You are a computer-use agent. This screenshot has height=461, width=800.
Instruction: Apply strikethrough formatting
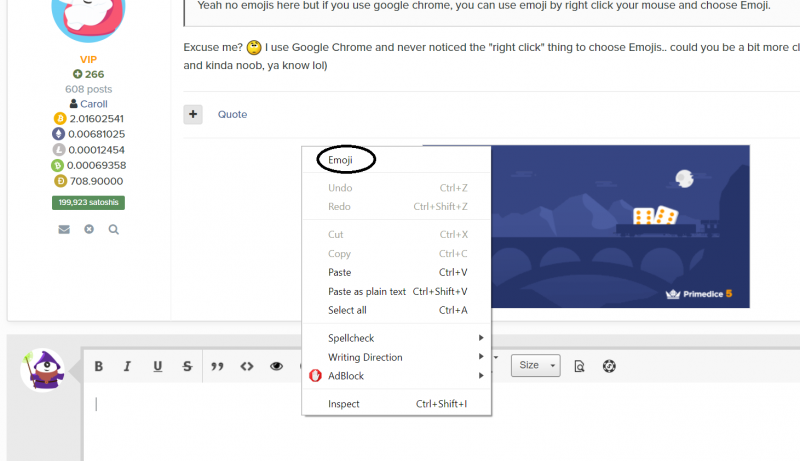tap(187, 366)
